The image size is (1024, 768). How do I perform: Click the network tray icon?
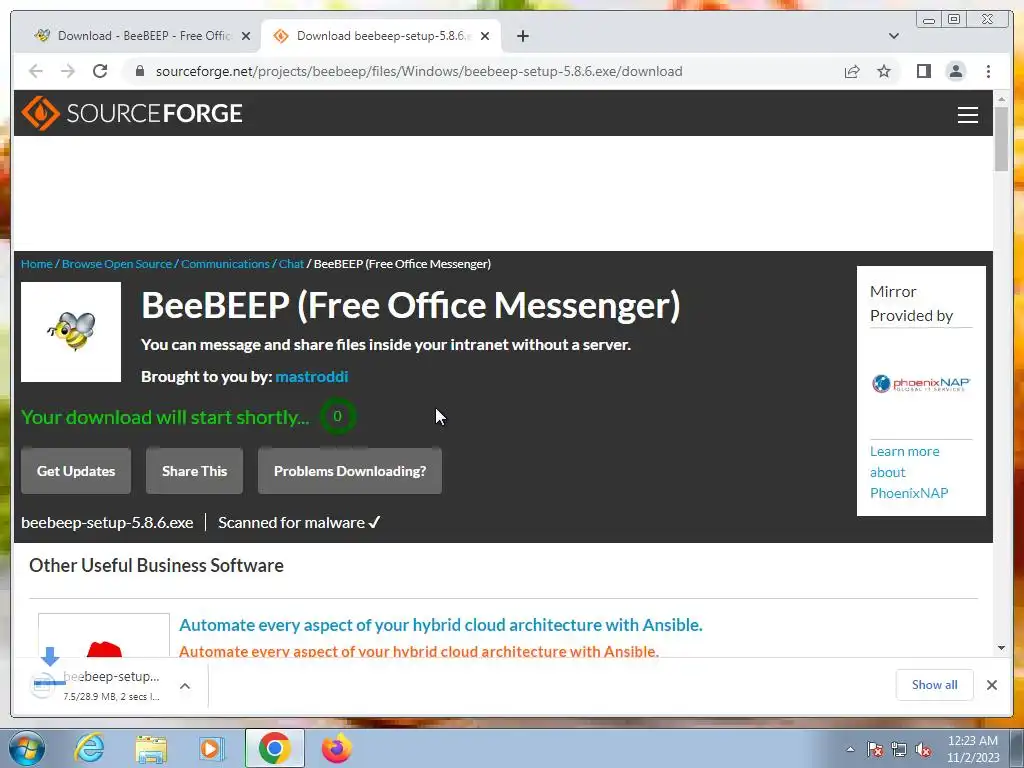(899, 749)
